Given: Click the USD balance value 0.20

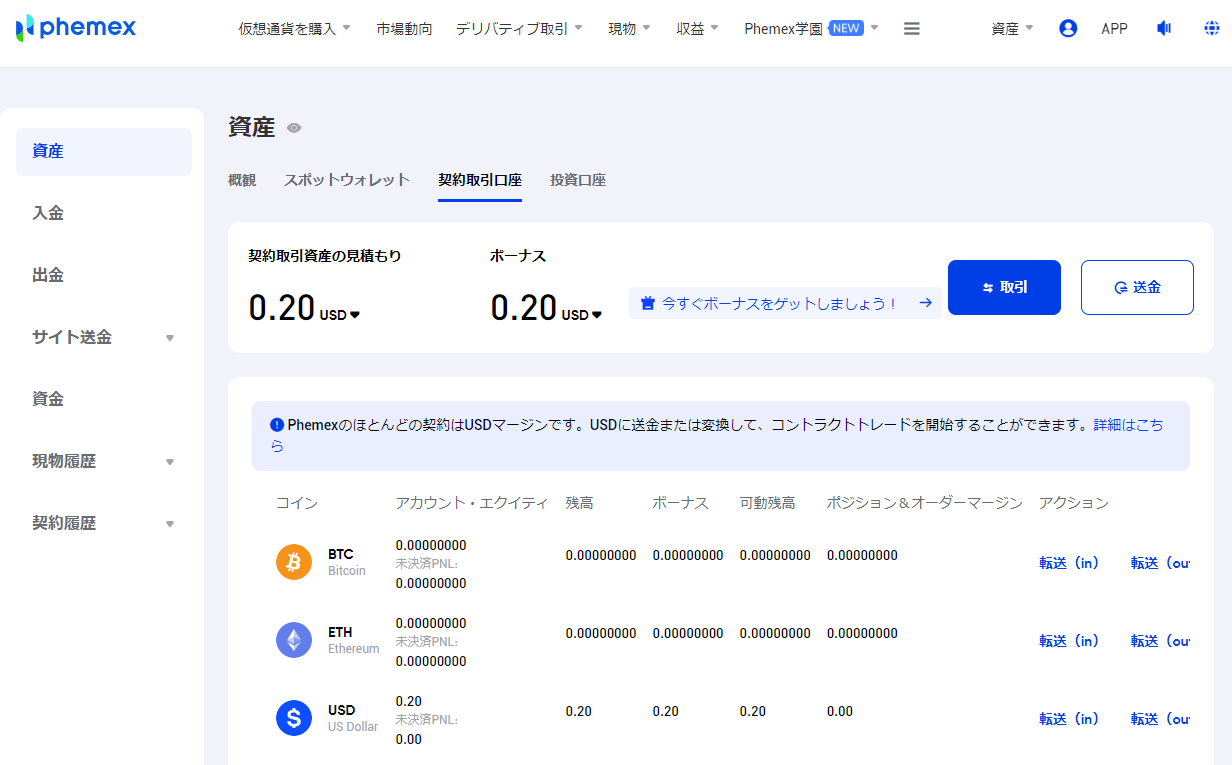Looking at the screenshot, I should (x=579, y=711).
